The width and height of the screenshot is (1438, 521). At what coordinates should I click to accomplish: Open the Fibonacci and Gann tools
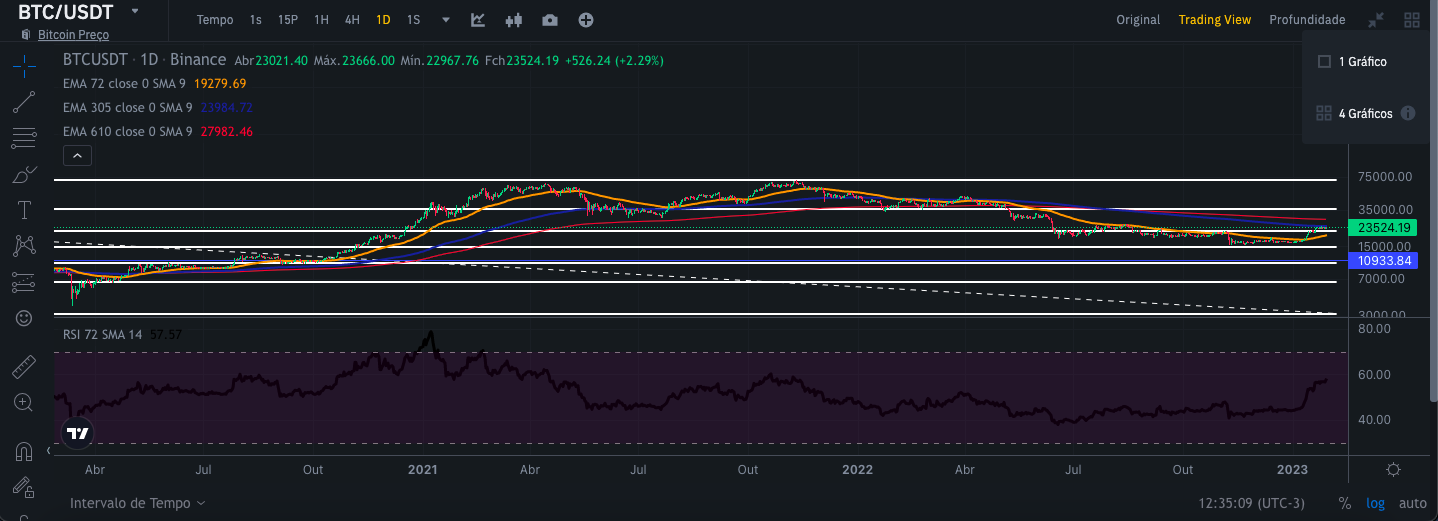coord(24,138)
